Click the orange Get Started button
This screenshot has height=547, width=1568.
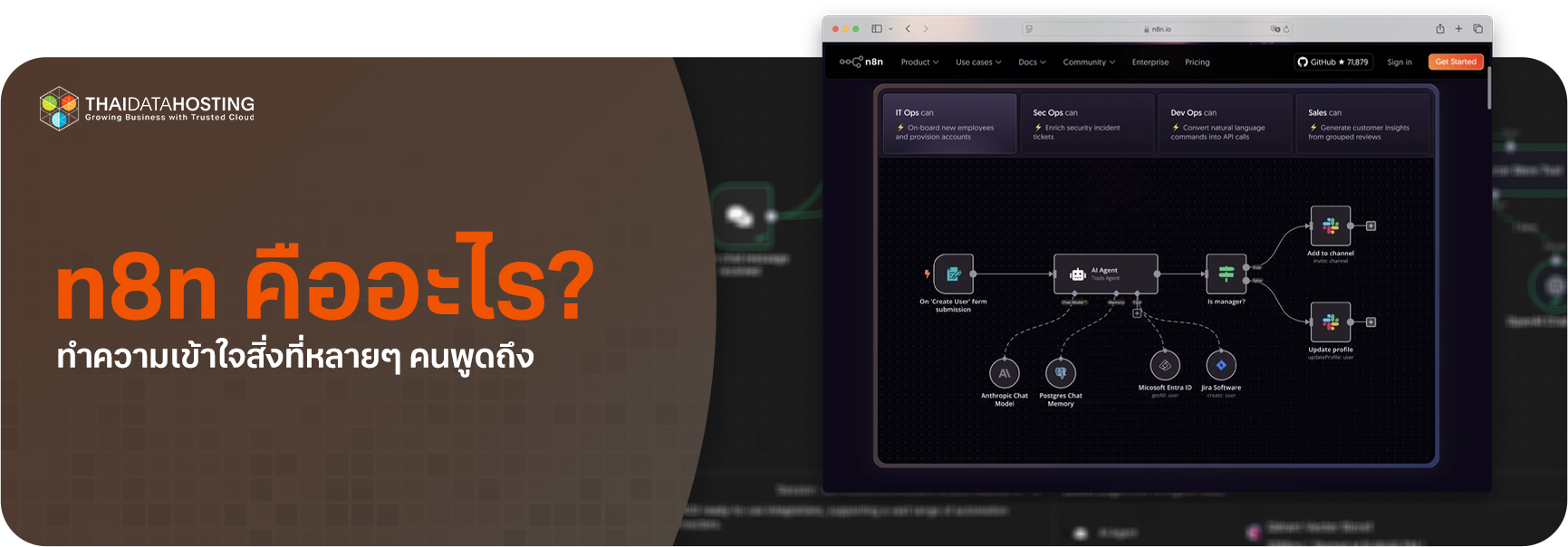point(1456,62)
